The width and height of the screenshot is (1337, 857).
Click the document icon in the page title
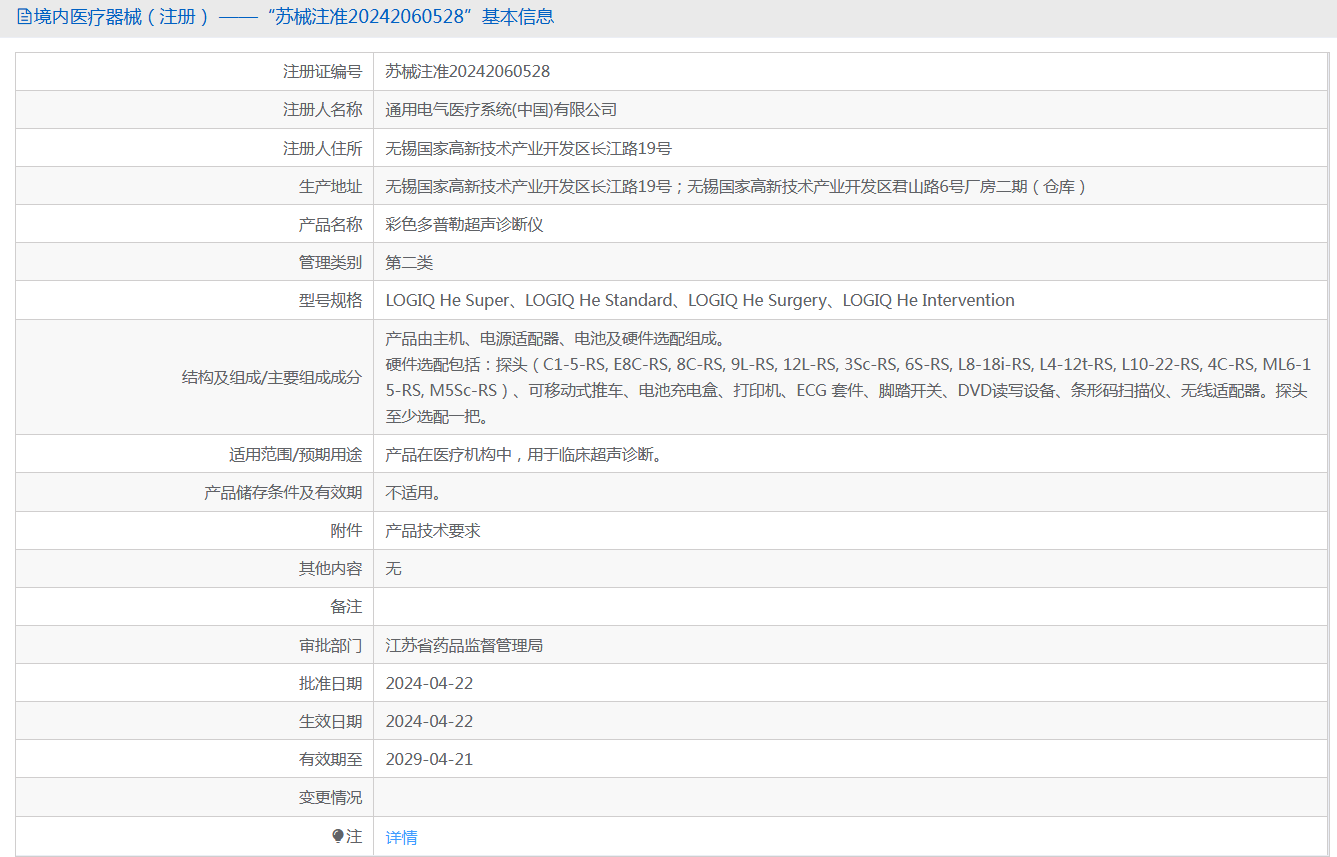pyautogui.click(x=24, y=17)
